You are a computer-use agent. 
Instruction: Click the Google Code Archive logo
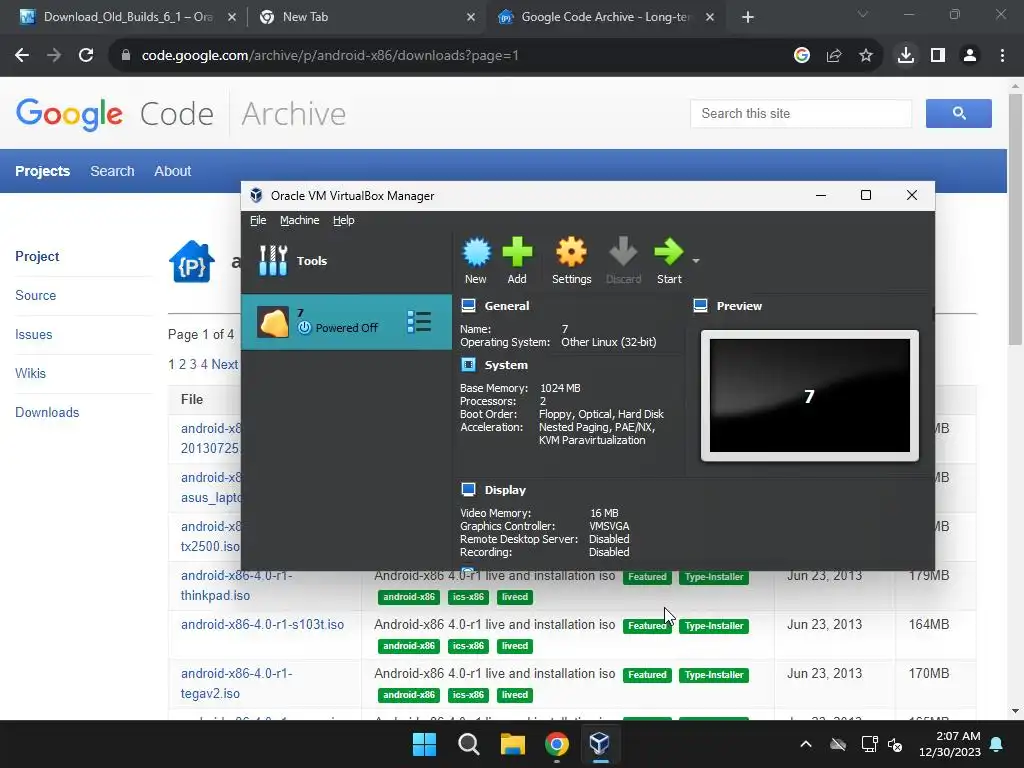tap(180, 114)
